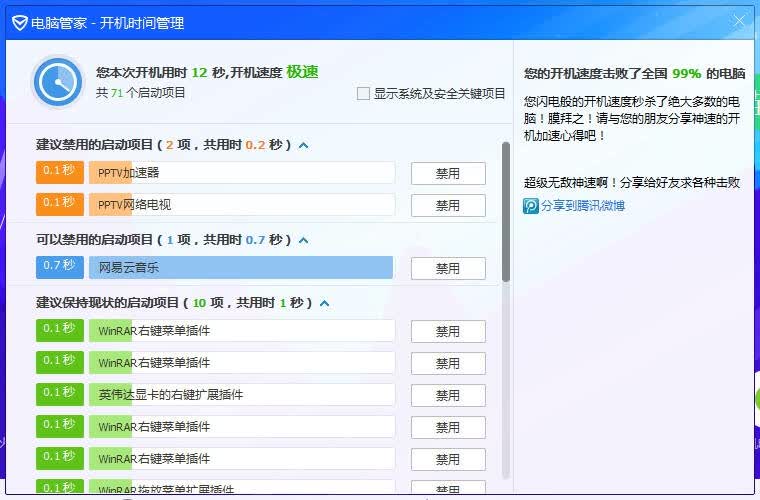Click the orange 0.1秒 badge for PPTV加速器
Viewport: 760px width, 500px height.
pyautogui.click(x=60, y=172)
